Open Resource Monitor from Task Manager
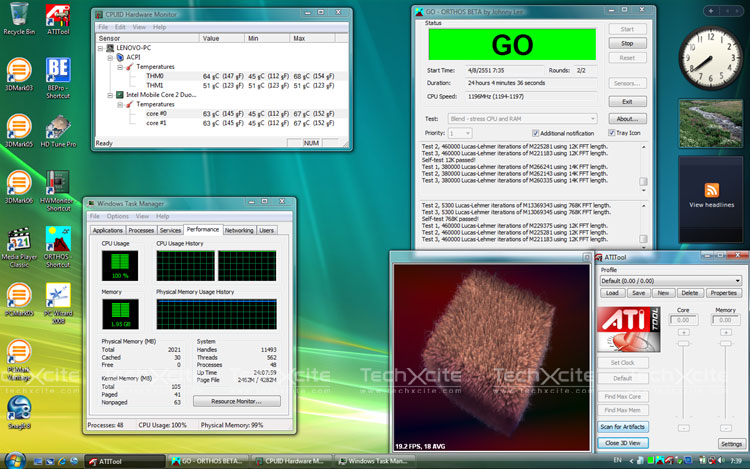 (x=237, y=401)
